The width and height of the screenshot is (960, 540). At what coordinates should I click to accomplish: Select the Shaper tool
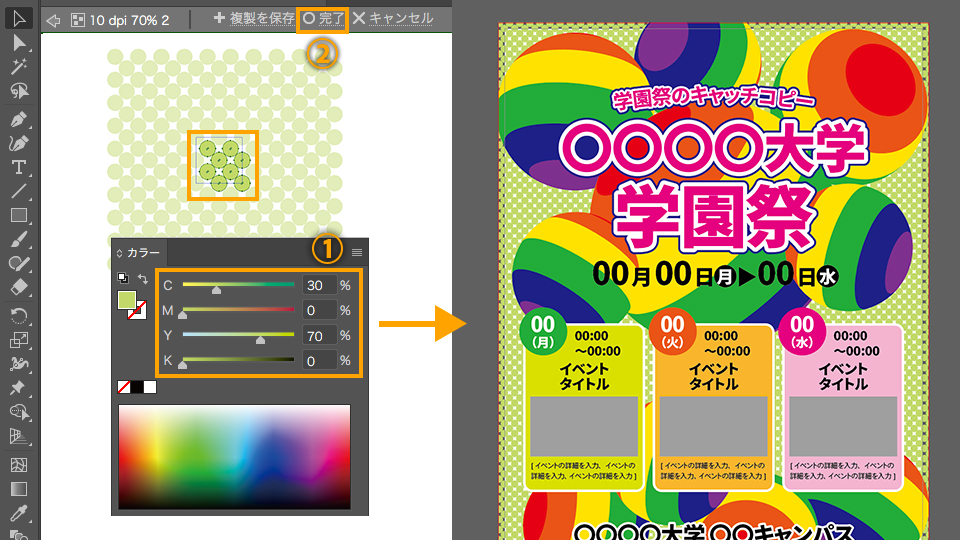click(19, 264)
